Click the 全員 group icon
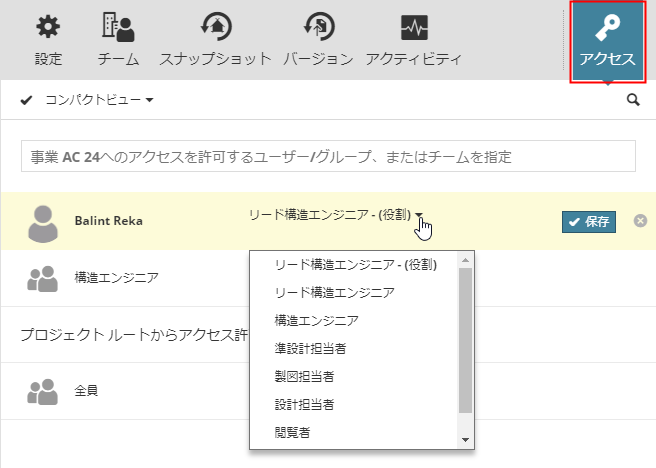Viewport: 656px width, 468px height. 43,391
